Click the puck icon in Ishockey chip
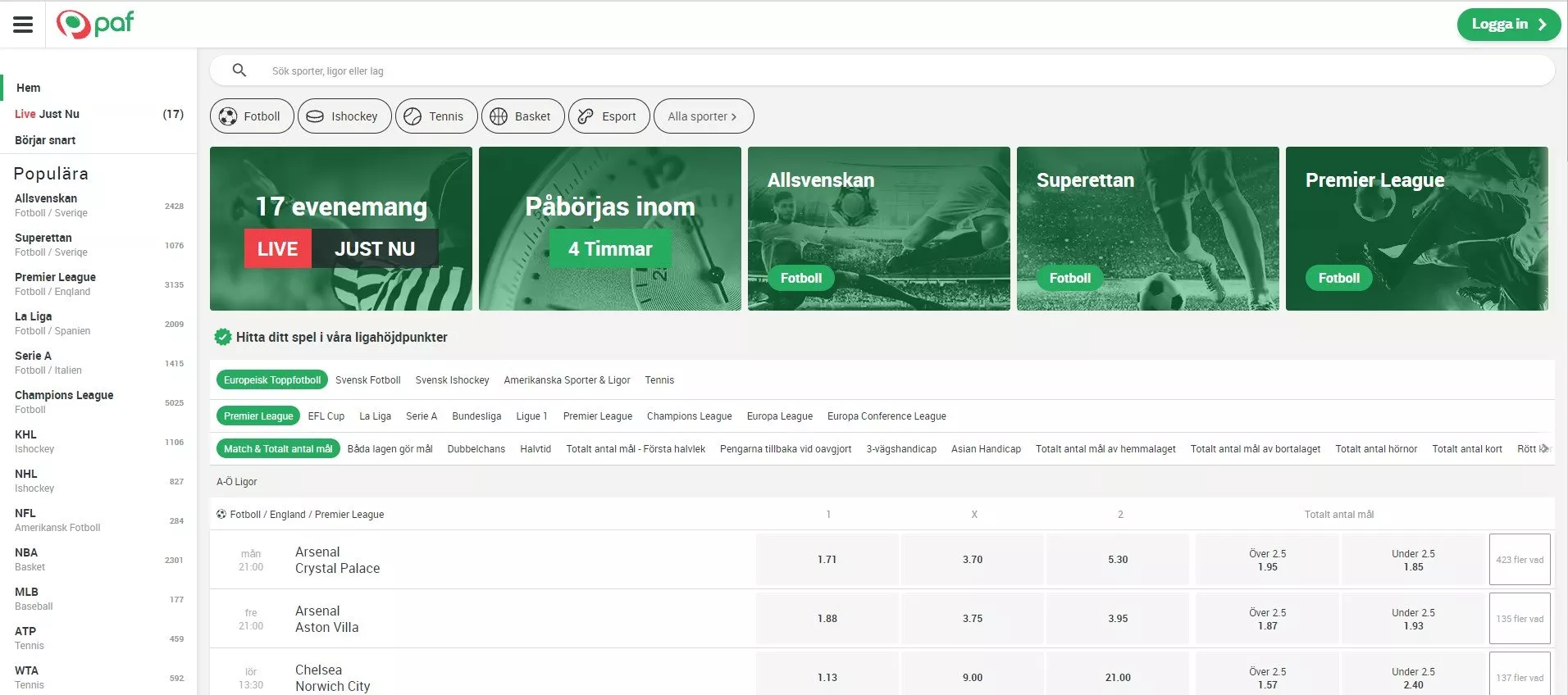 point(315,116)
